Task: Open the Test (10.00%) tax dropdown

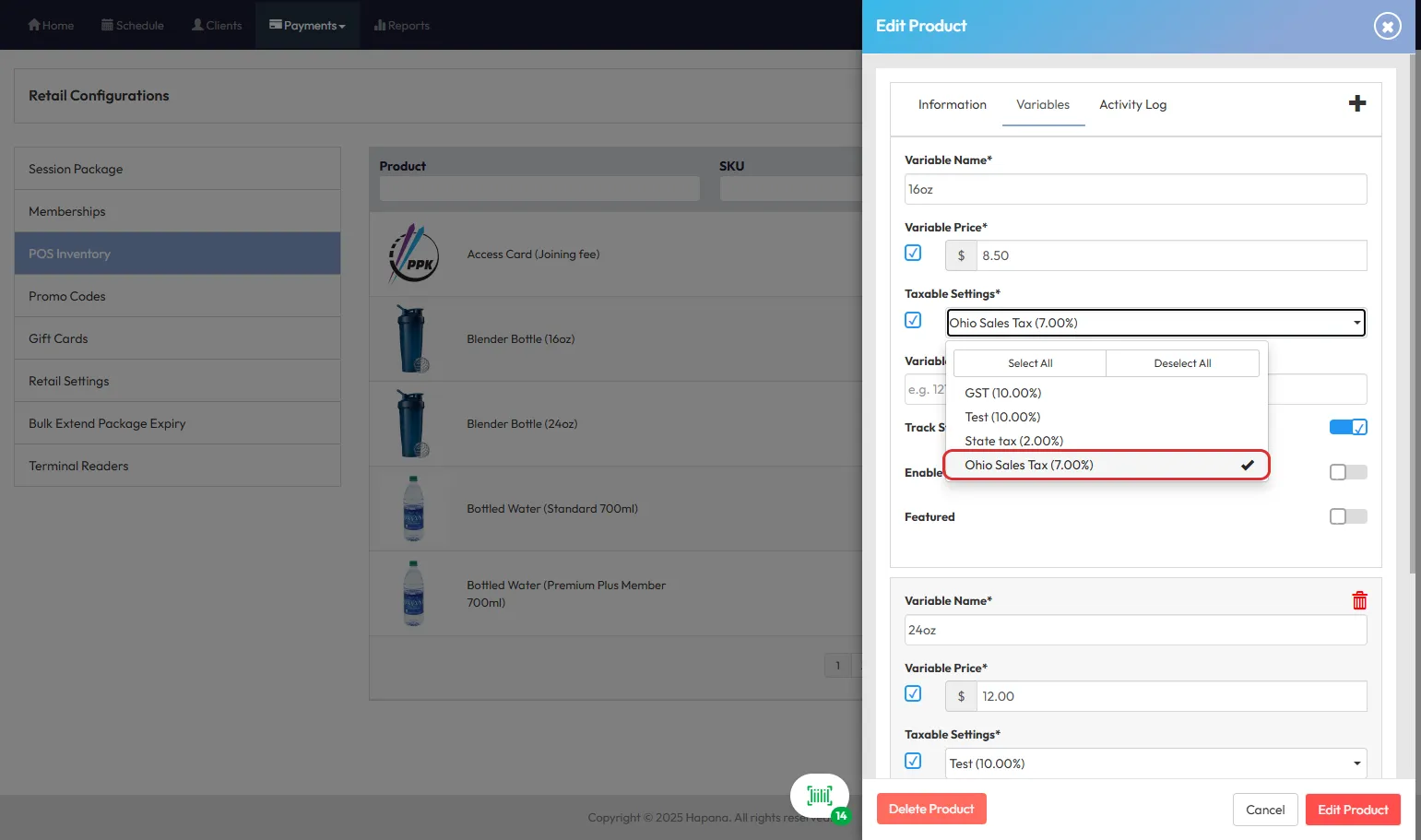Action: click(x=1155, y=763)
